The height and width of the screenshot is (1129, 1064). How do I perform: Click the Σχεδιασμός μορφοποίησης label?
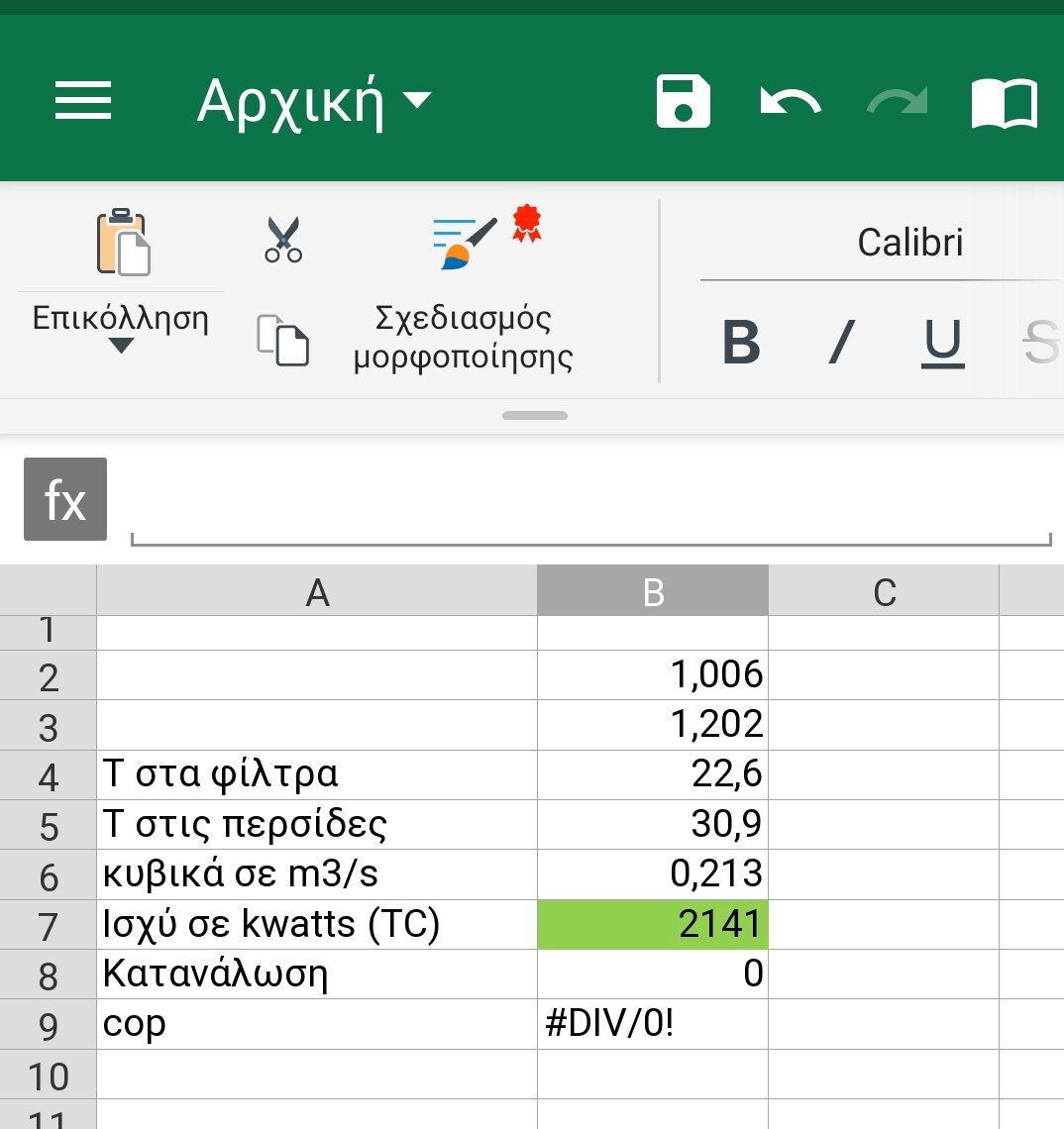pyautogui.click(x=464, y=337)
